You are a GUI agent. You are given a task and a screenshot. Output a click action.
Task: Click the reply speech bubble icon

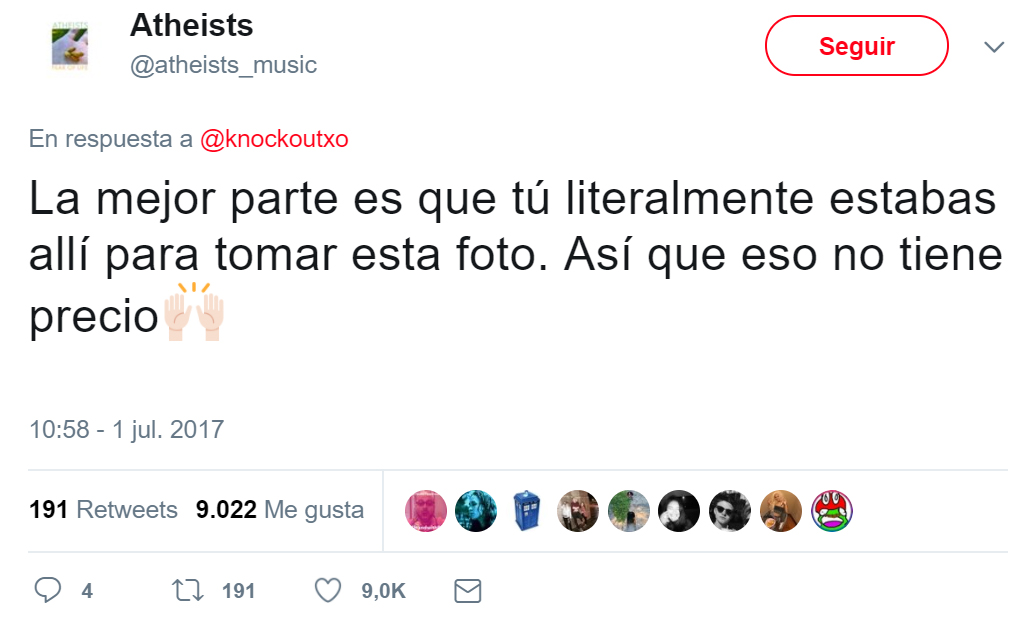(47, 590)
